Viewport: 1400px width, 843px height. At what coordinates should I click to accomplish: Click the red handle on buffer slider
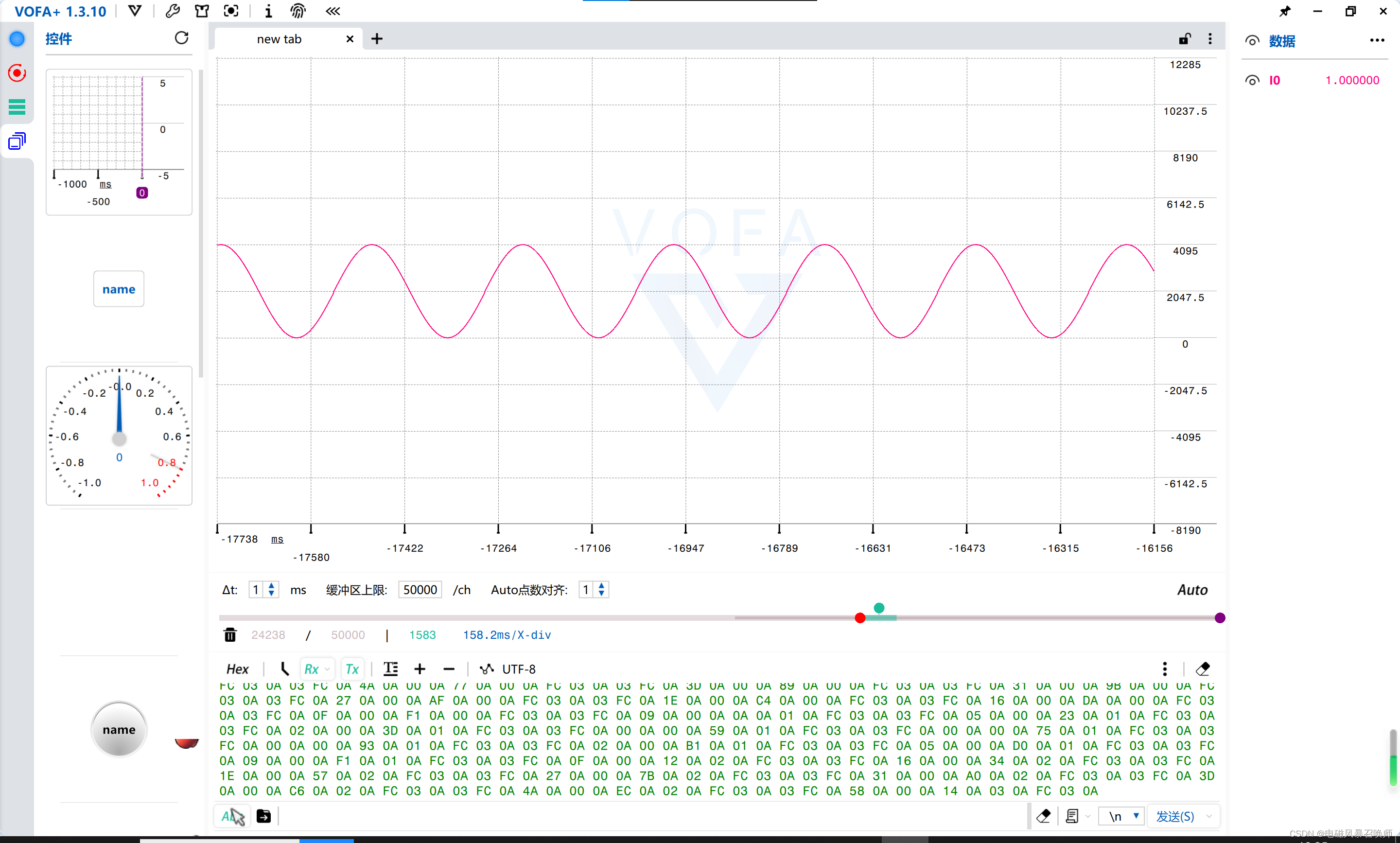[x=860, y=617]
